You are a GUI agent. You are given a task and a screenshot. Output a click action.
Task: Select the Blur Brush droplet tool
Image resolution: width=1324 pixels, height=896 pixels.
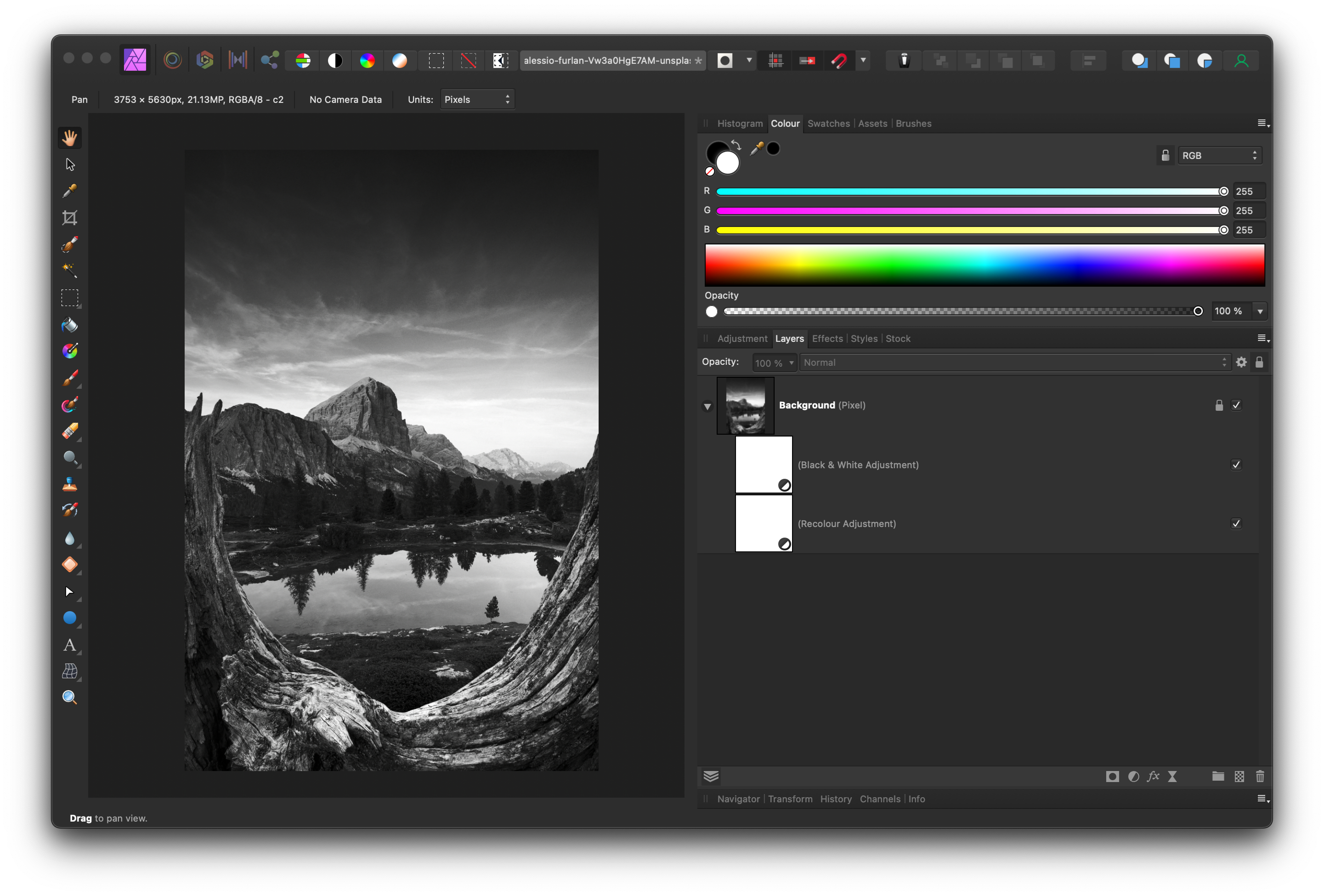[x=69, y=538]
